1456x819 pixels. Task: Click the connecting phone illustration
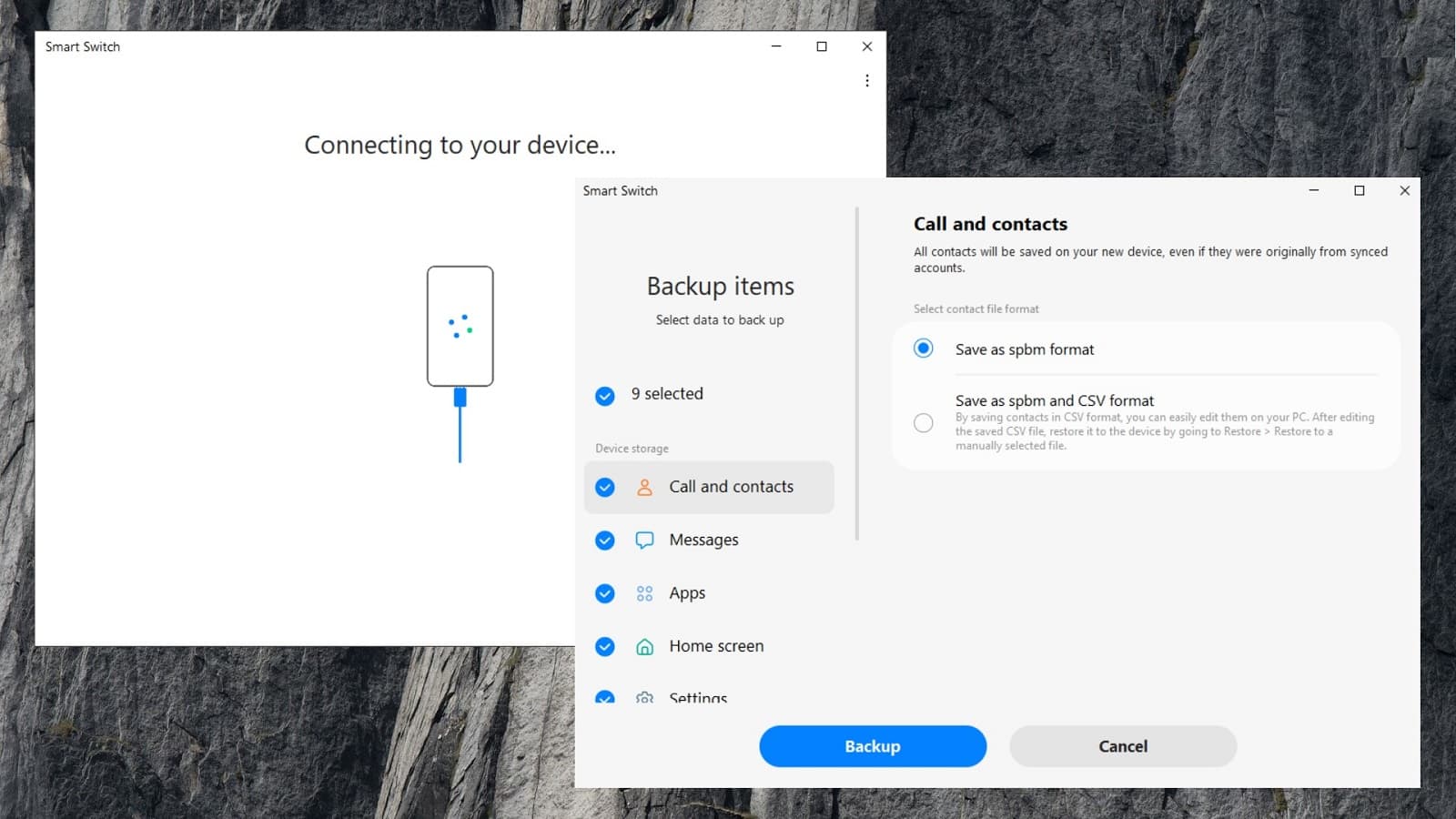click(x=460, y=328)
